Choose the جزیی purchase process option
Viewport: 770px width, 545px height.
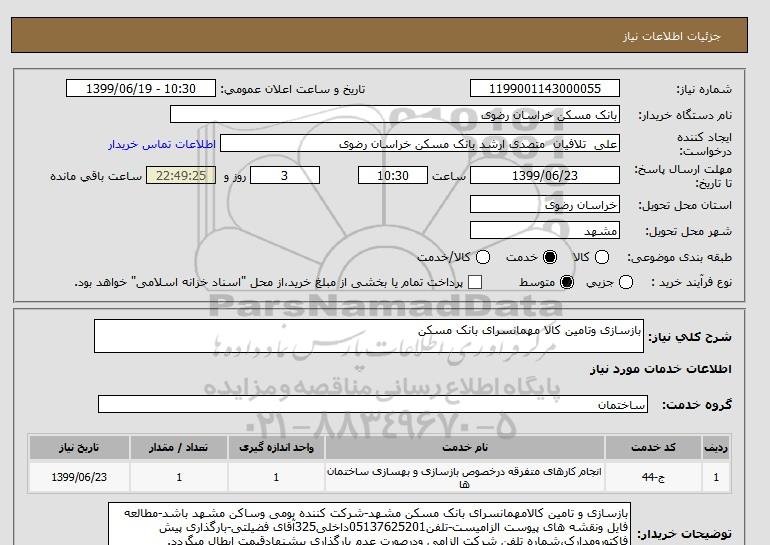click(626, 282)
